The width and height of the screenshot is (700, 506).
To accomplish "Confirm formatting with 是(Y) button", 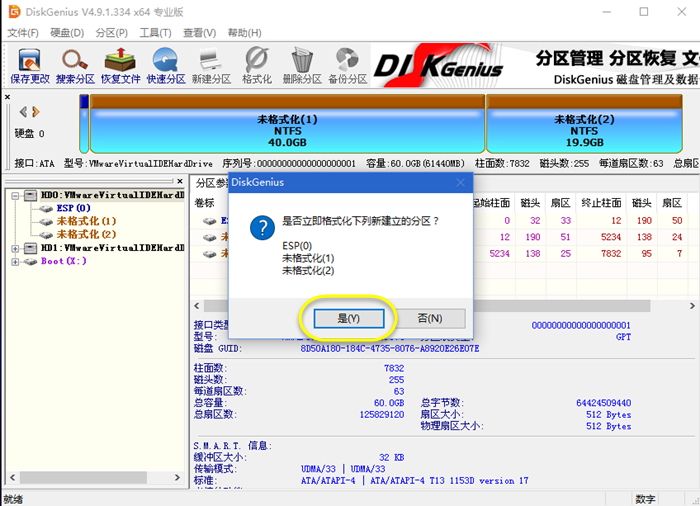I will pyautogui.click(x=349, y=318).
